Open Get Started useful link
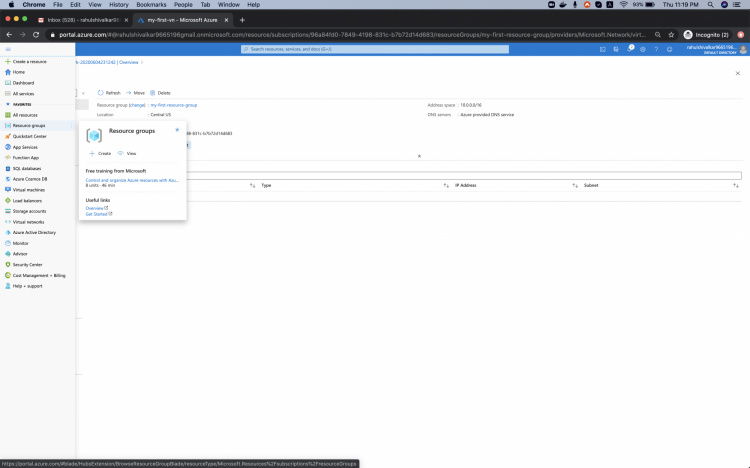Viewport: 750px width, 468px height. (97, 213)
